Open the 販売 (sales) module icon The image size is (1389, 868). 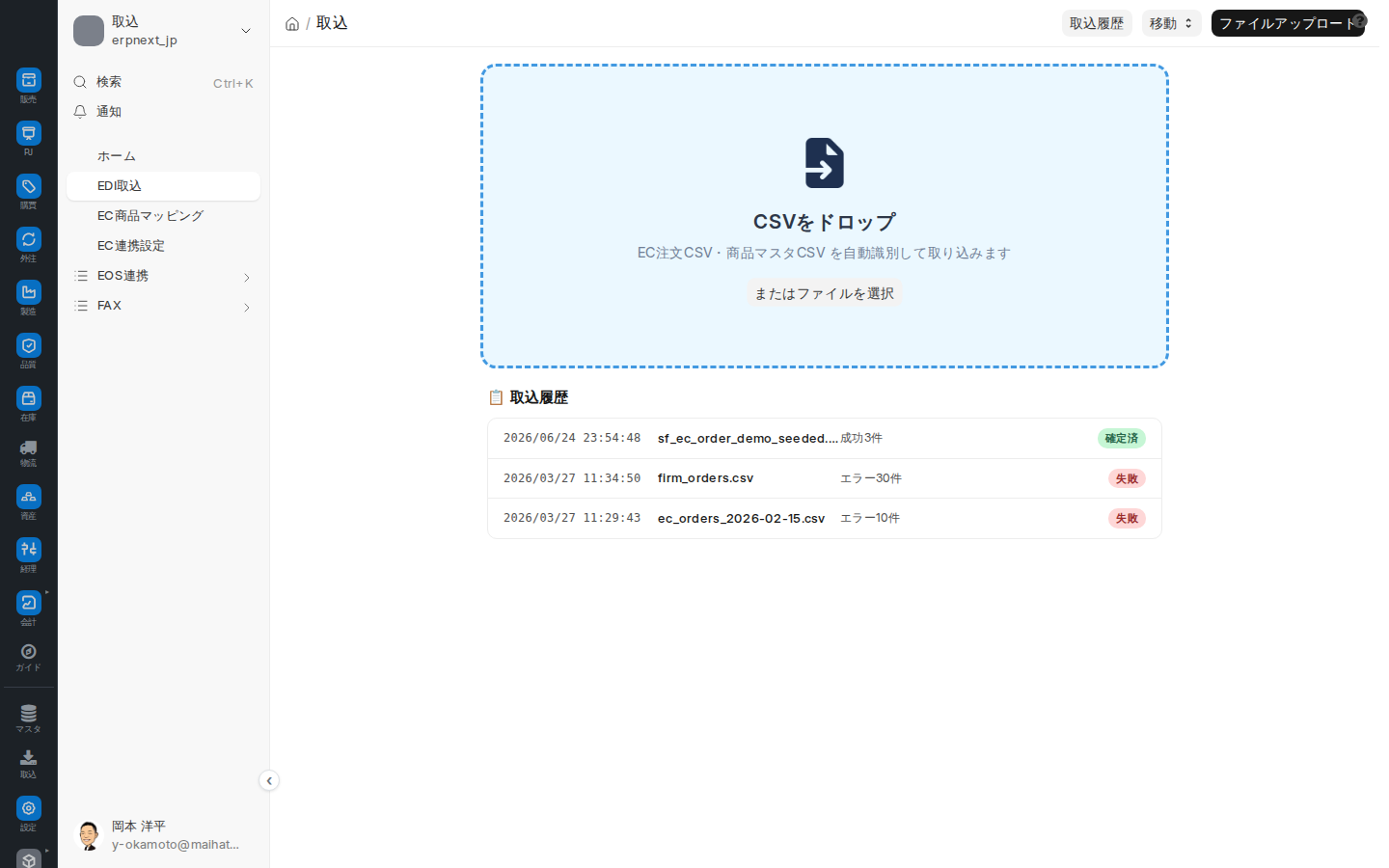click(29, 80)
